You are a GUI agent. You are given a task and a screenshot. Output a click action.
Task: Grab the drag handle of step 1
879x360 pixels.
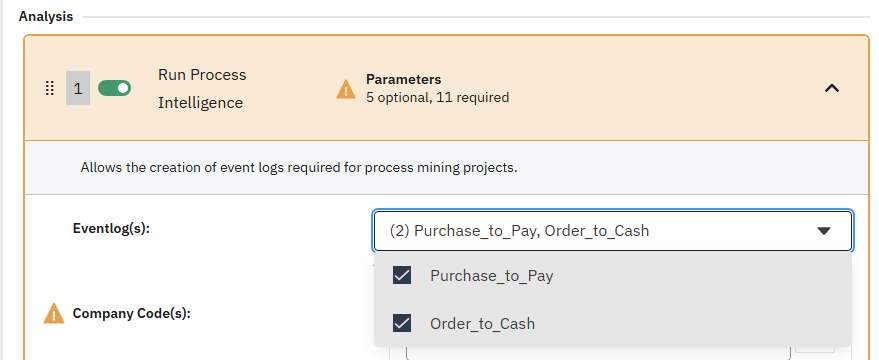[49, 89]
